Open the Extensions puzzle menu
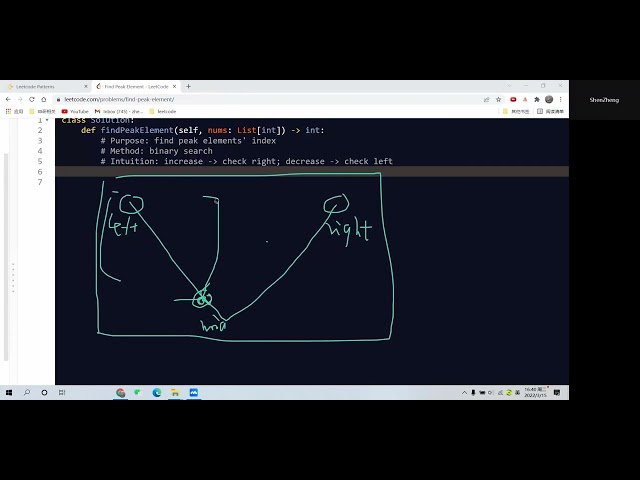 pos(537,99)
